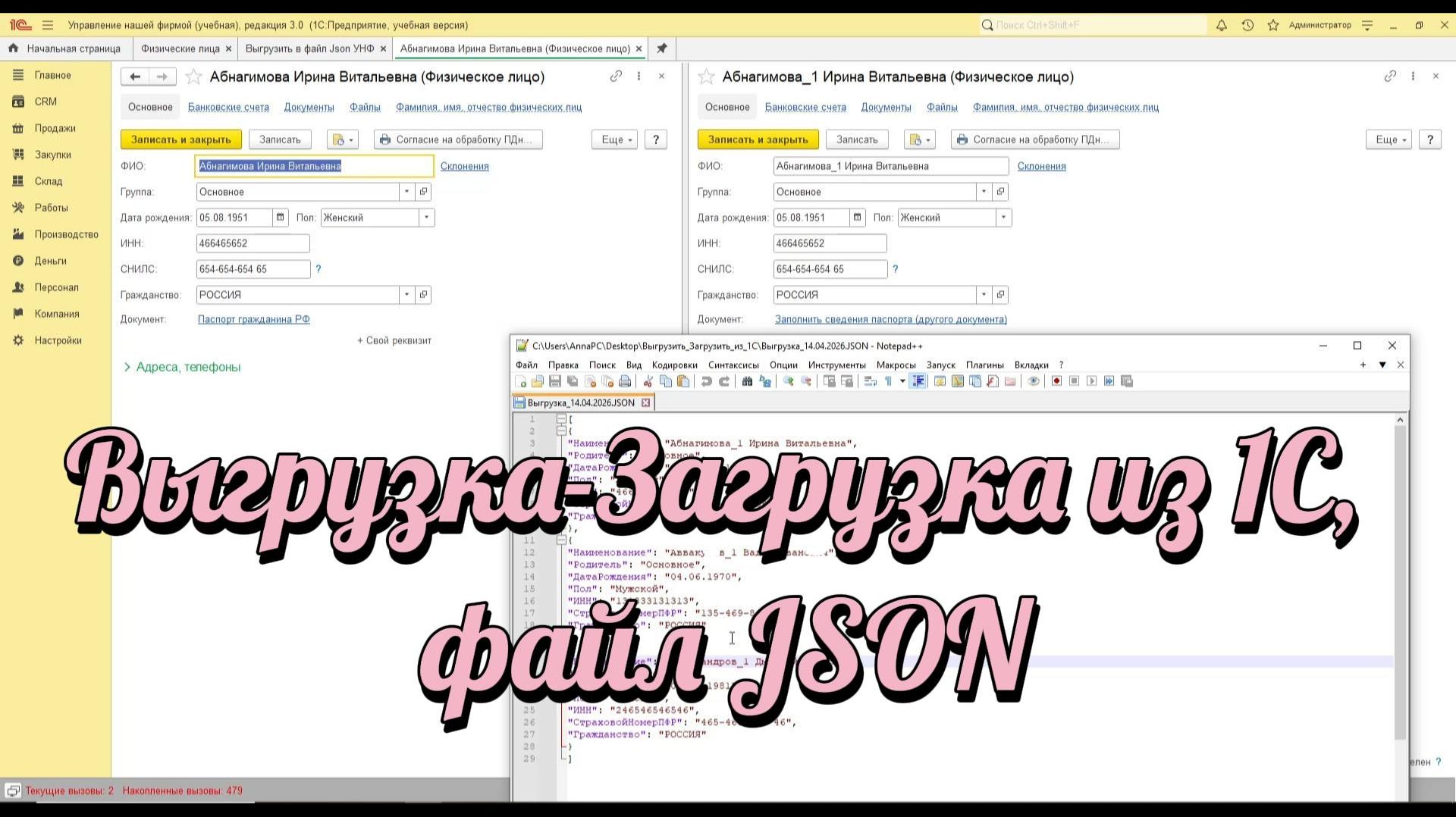Screen dimensions: 1456x817
Task: Open Плагины menu in Notepad++
Action: pyautogui.click(x=984, y=365)
